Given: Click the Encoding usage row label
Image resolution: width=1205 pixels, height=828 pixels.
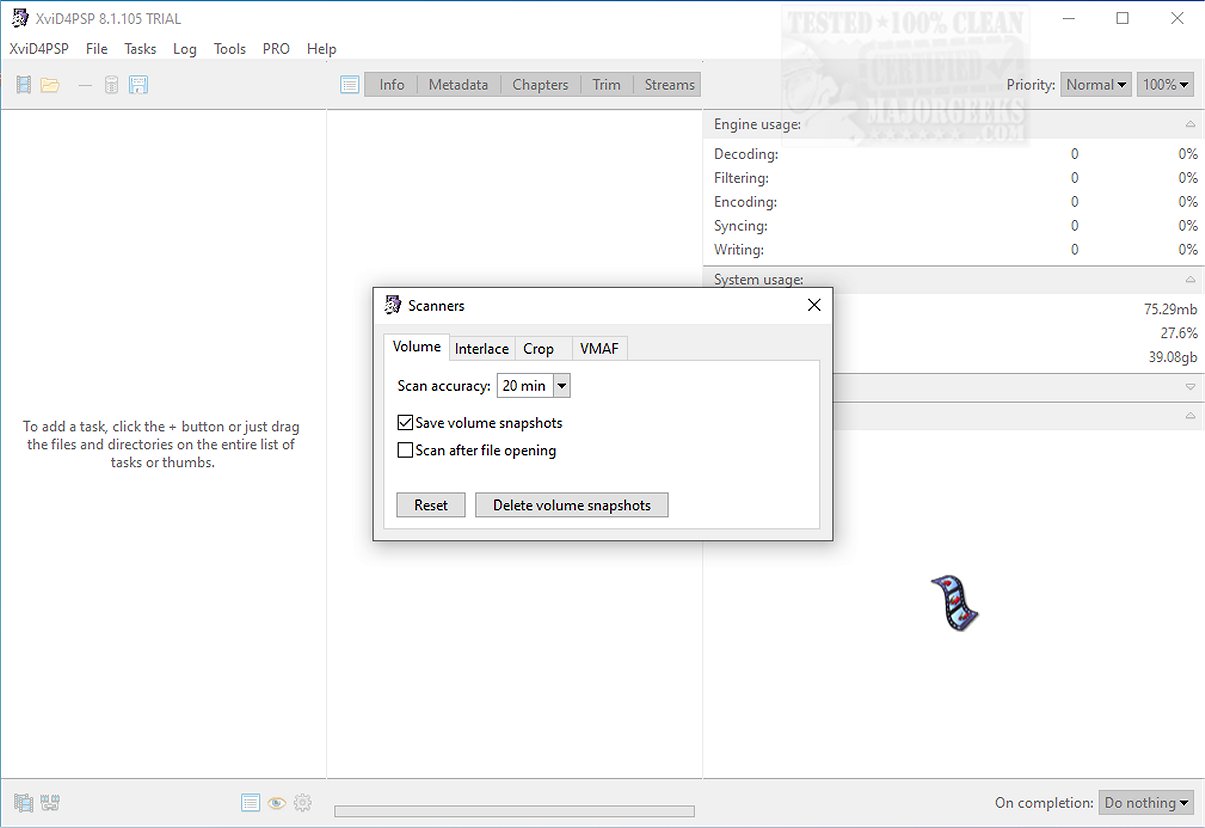Looking at the screenshot, I should (x=745, y=202).
